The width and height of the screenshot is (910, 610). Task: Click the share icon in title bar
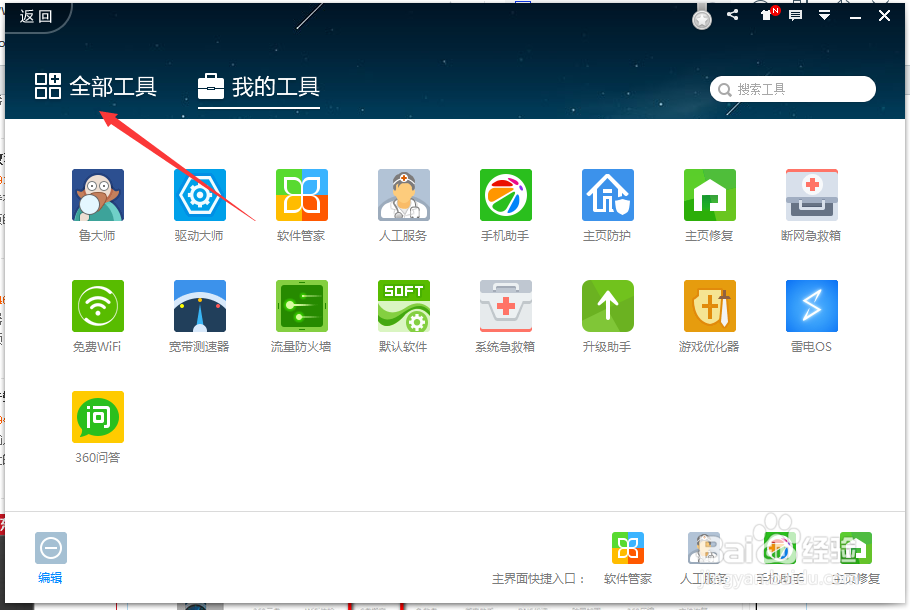tap(733, 15)
